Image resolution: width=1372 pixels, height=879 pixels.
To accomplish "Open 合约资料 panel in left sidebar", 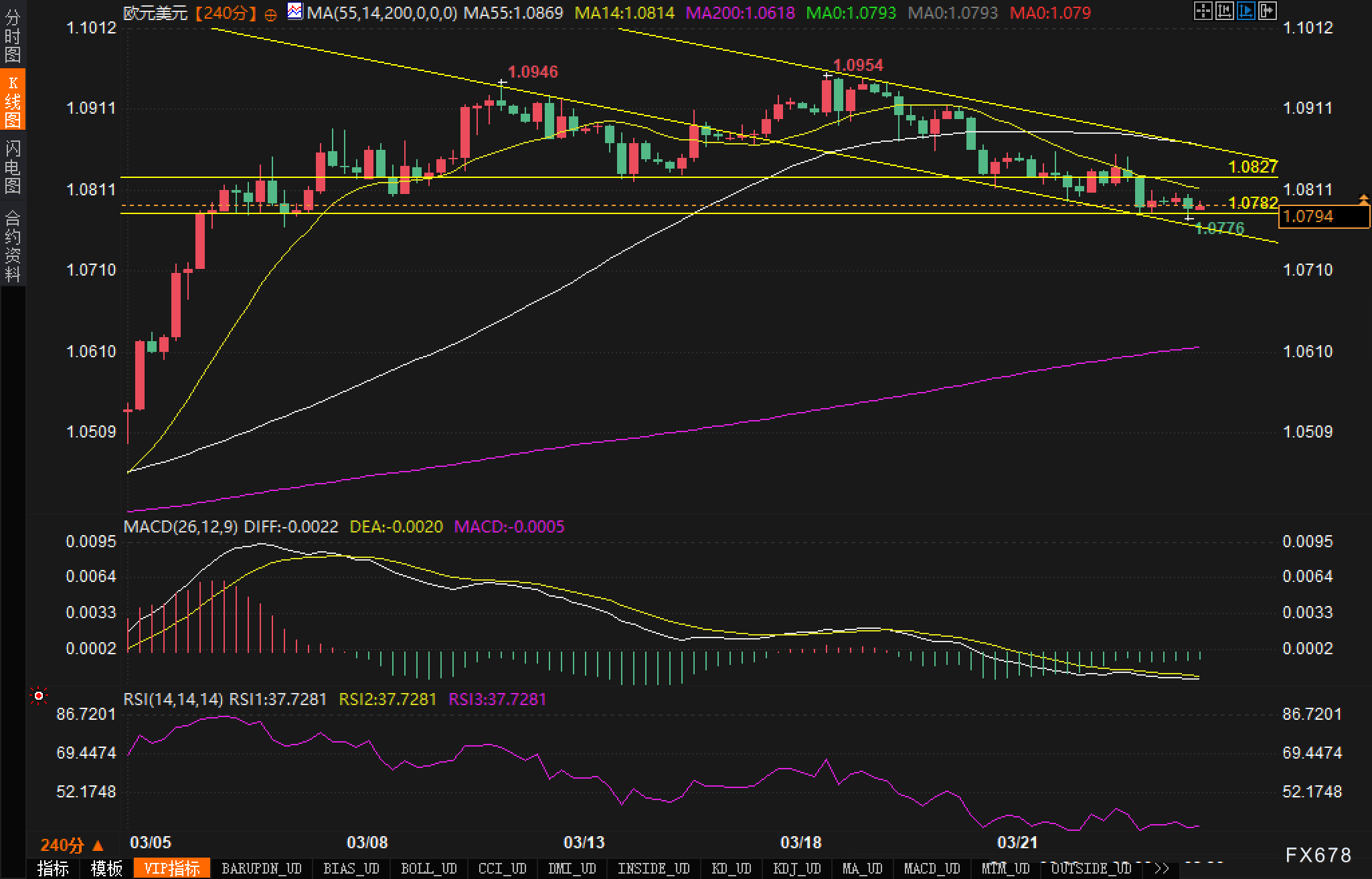I will tap(12, 246).
